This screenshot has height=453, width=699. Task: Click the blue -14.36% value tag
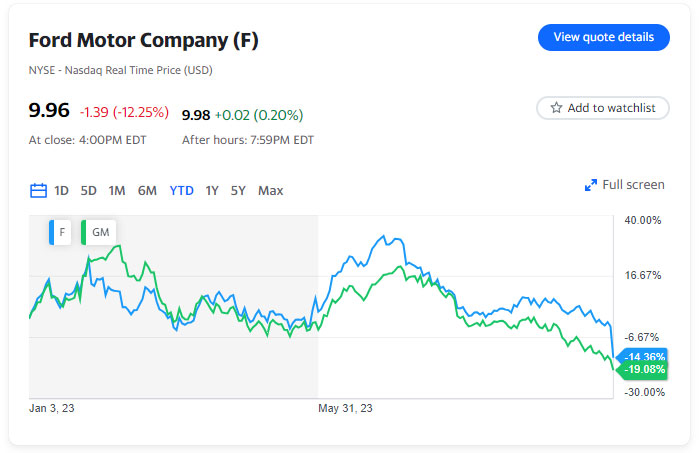tap(644, 357)
